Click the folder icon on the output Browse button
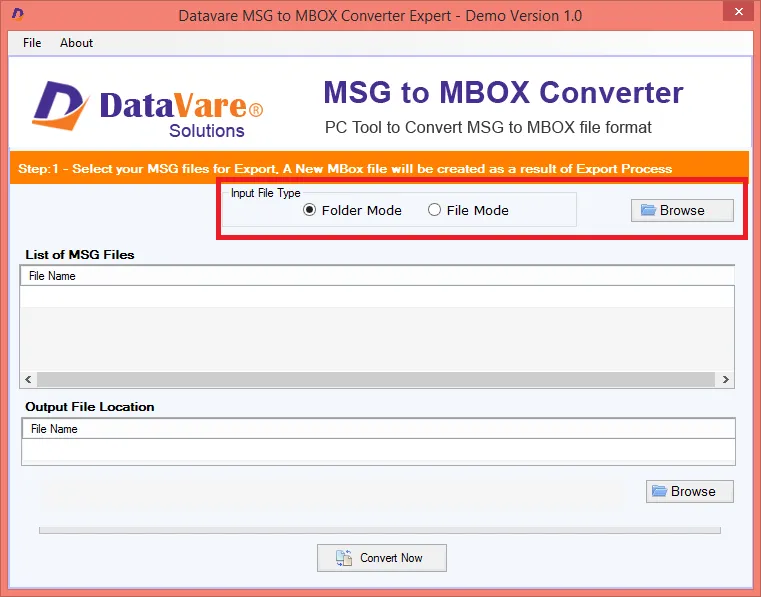Image resolution: width=761 pixels, height=597 pixels. point(660,491)
